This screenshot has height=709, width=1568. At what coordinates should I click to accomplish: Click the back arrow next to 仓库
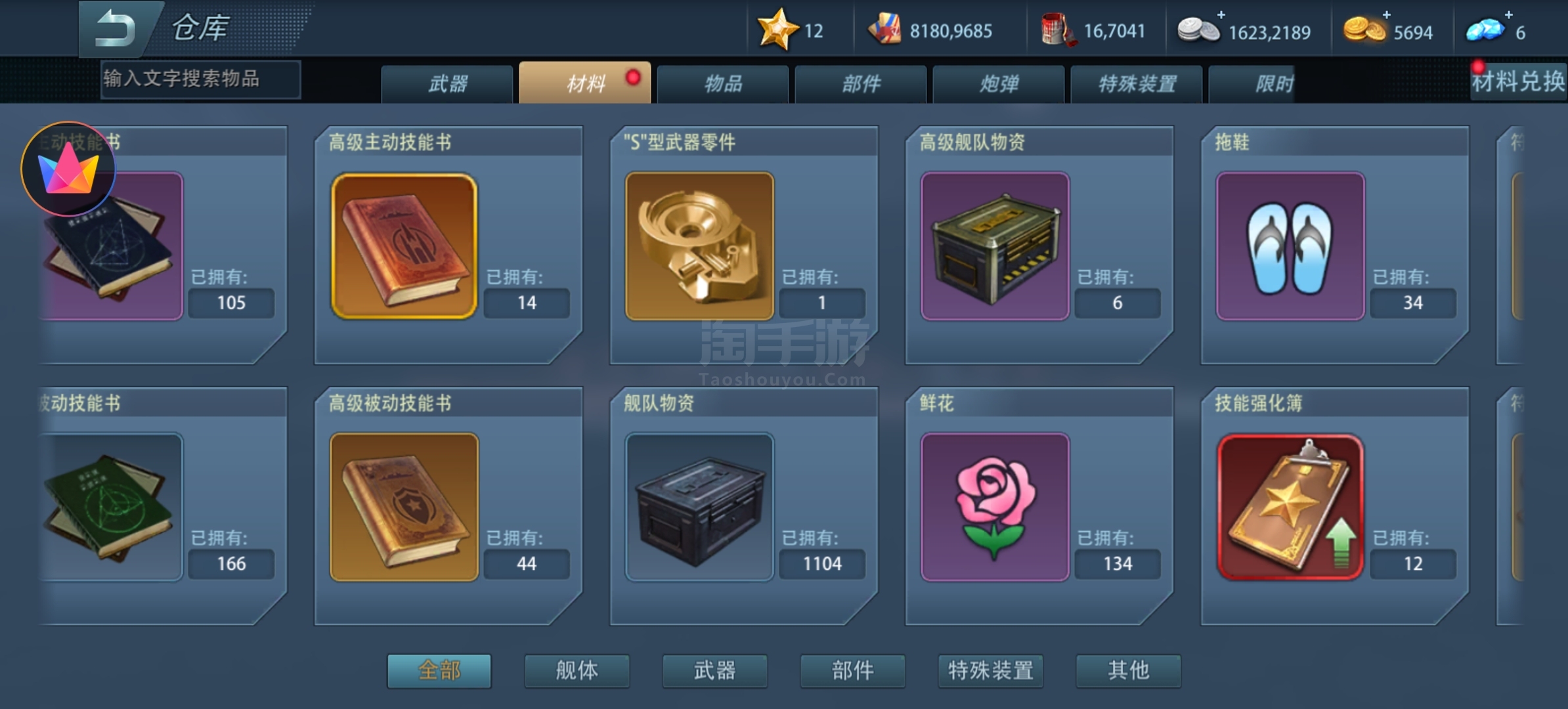point(116,29)
